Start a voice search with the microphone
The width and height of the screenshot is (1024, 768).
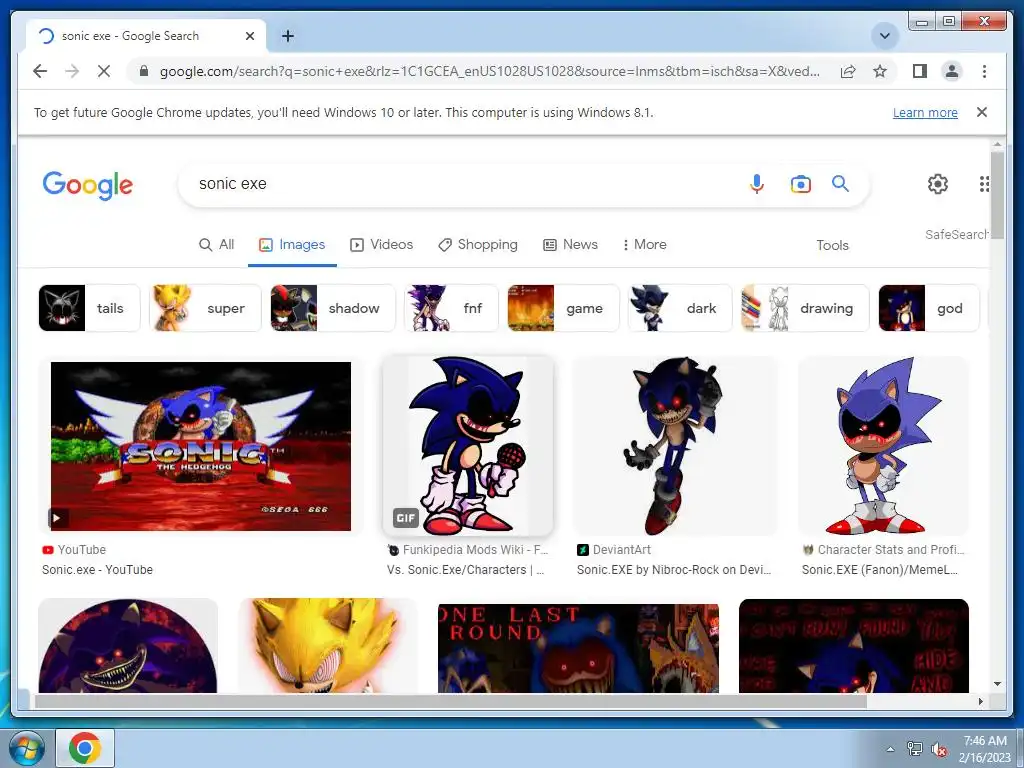click(x=756, y=184)
